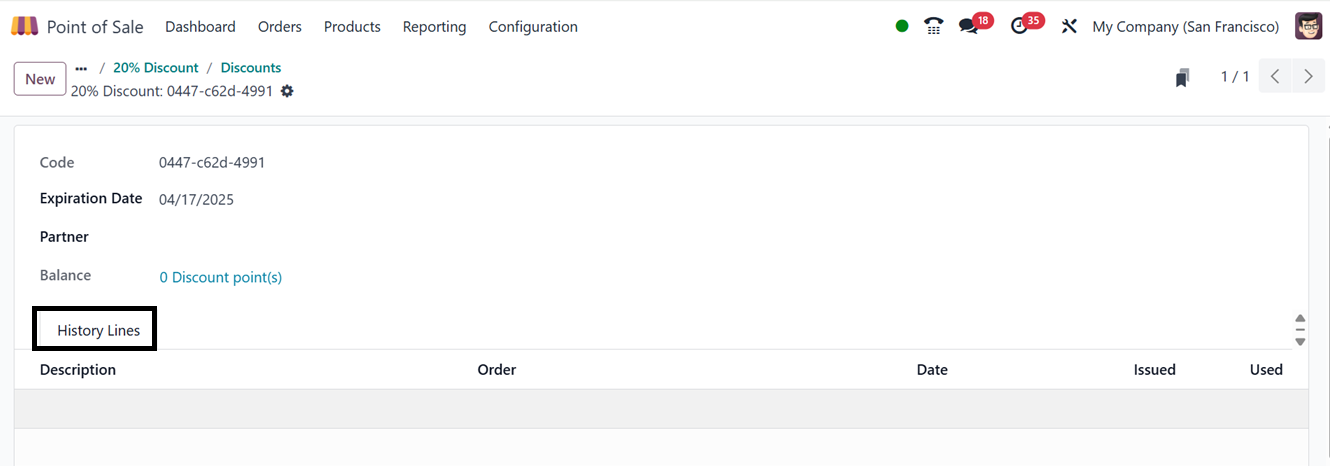This screenshot has width=1330, height=466.
Task: Open the 0 Discount point(s) balance link
Action: (221, 277)
